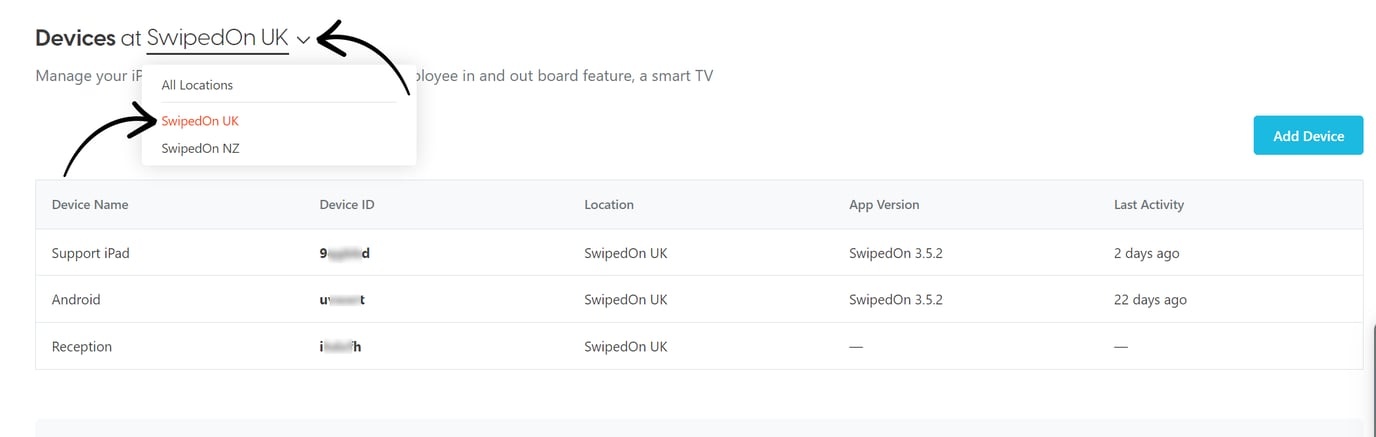1376x437 pixels.
Task: Select All Locations from the dropdown
Action: click(x=197, y=85)
